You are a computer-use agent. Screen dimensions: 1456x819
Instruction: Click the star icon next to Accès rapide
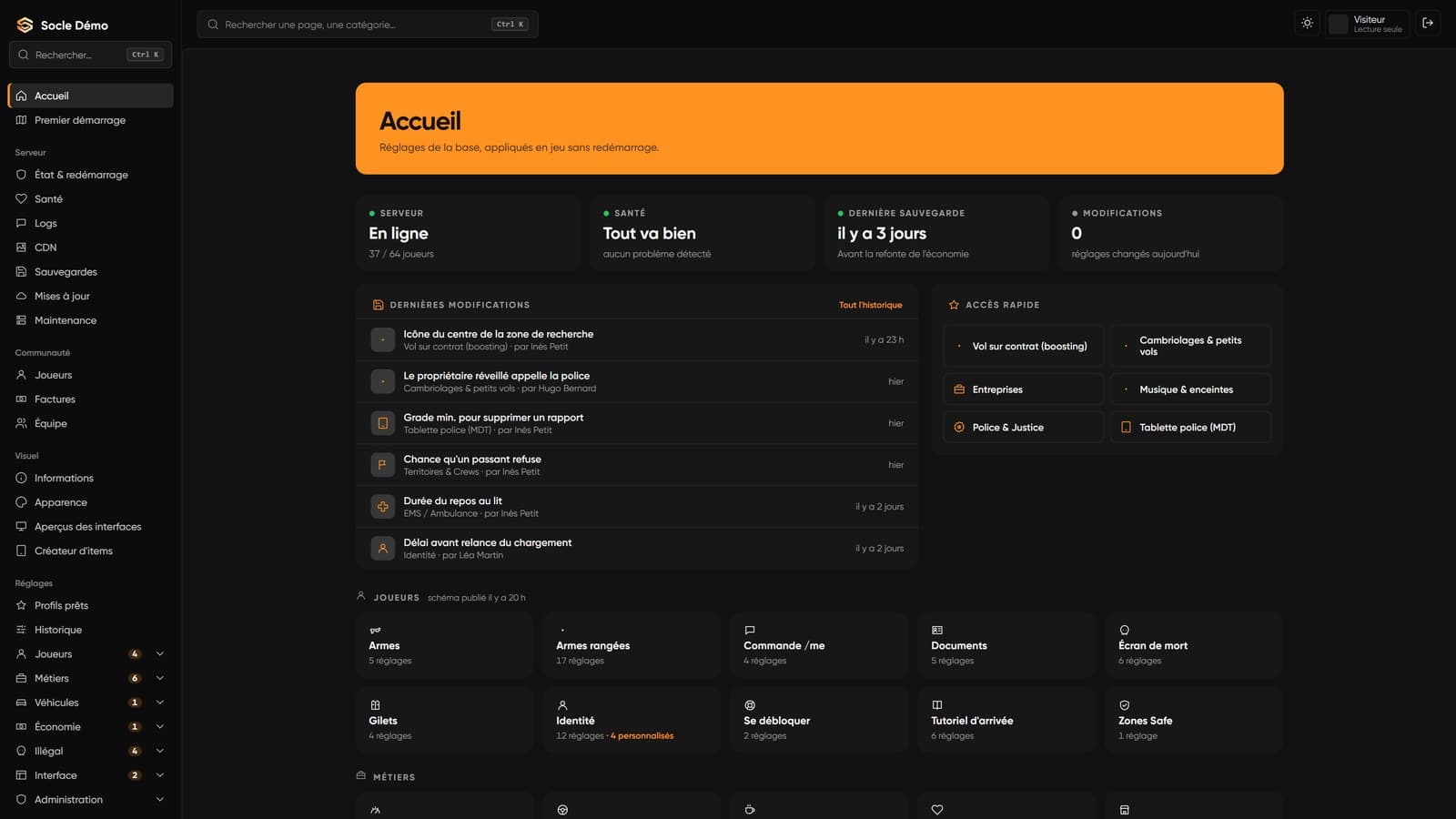tap(954, 305)
